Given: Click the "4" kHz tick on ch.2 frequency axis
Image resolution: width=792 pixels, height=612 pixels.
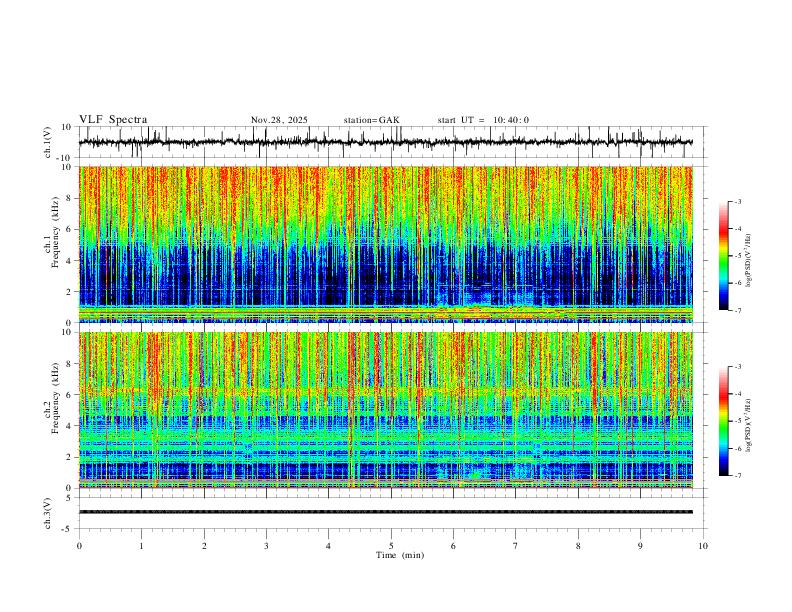Looking at the screenshot, I should point(70,426).
